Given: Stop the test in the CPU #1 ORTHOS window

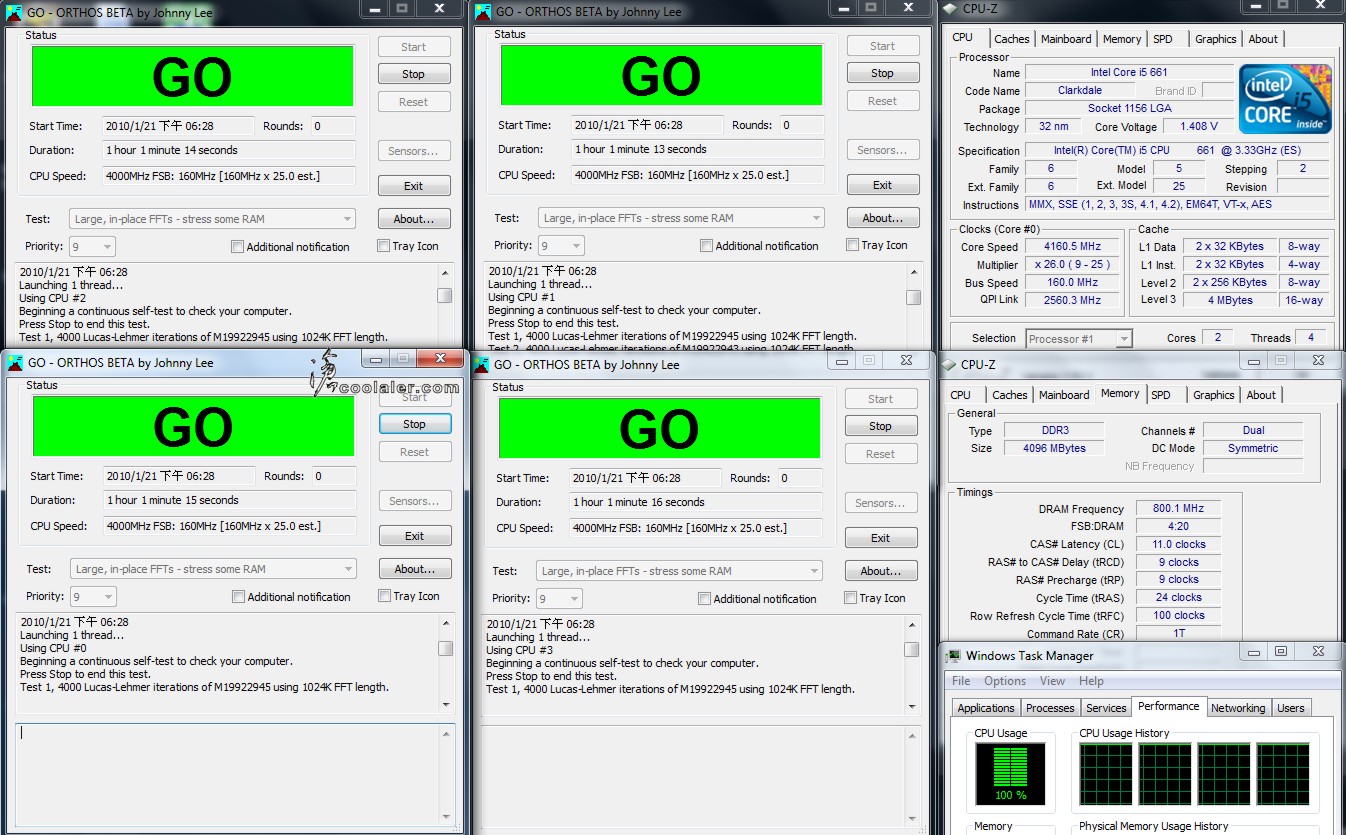Looking at the screenshot, I should (882, 73).
